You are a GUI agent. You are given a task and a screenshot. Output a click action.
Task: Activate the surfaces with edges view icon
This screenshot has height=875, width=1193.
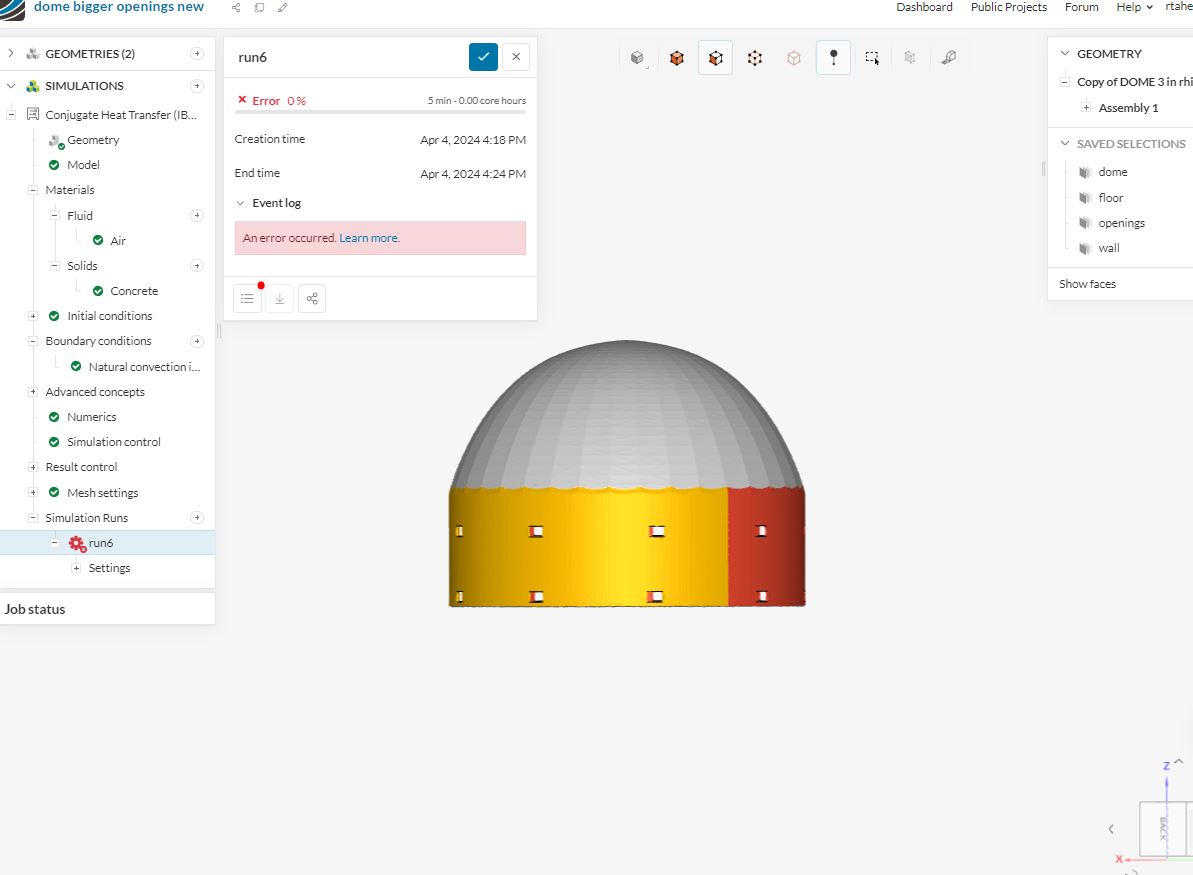pos(715,57)
